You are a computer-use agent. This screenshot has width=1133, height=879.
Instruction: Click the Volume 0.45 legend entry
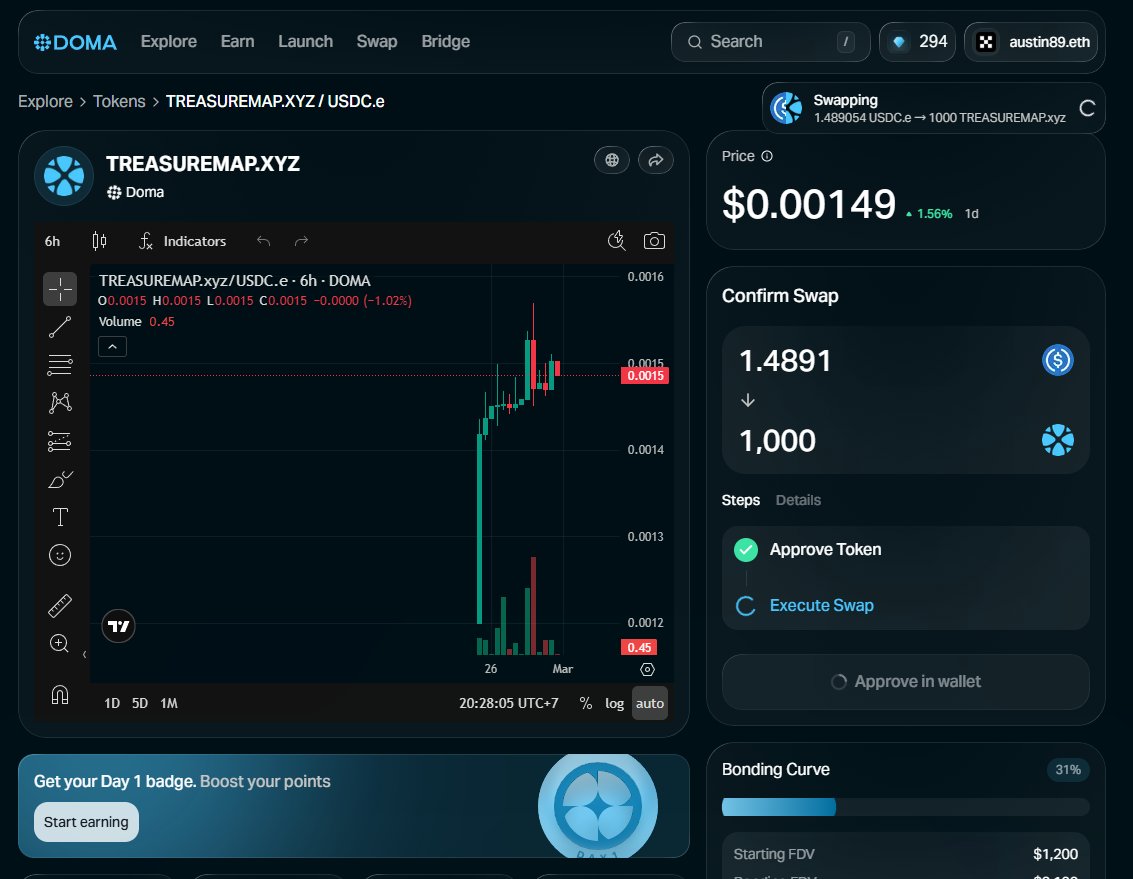pos(137,322)
